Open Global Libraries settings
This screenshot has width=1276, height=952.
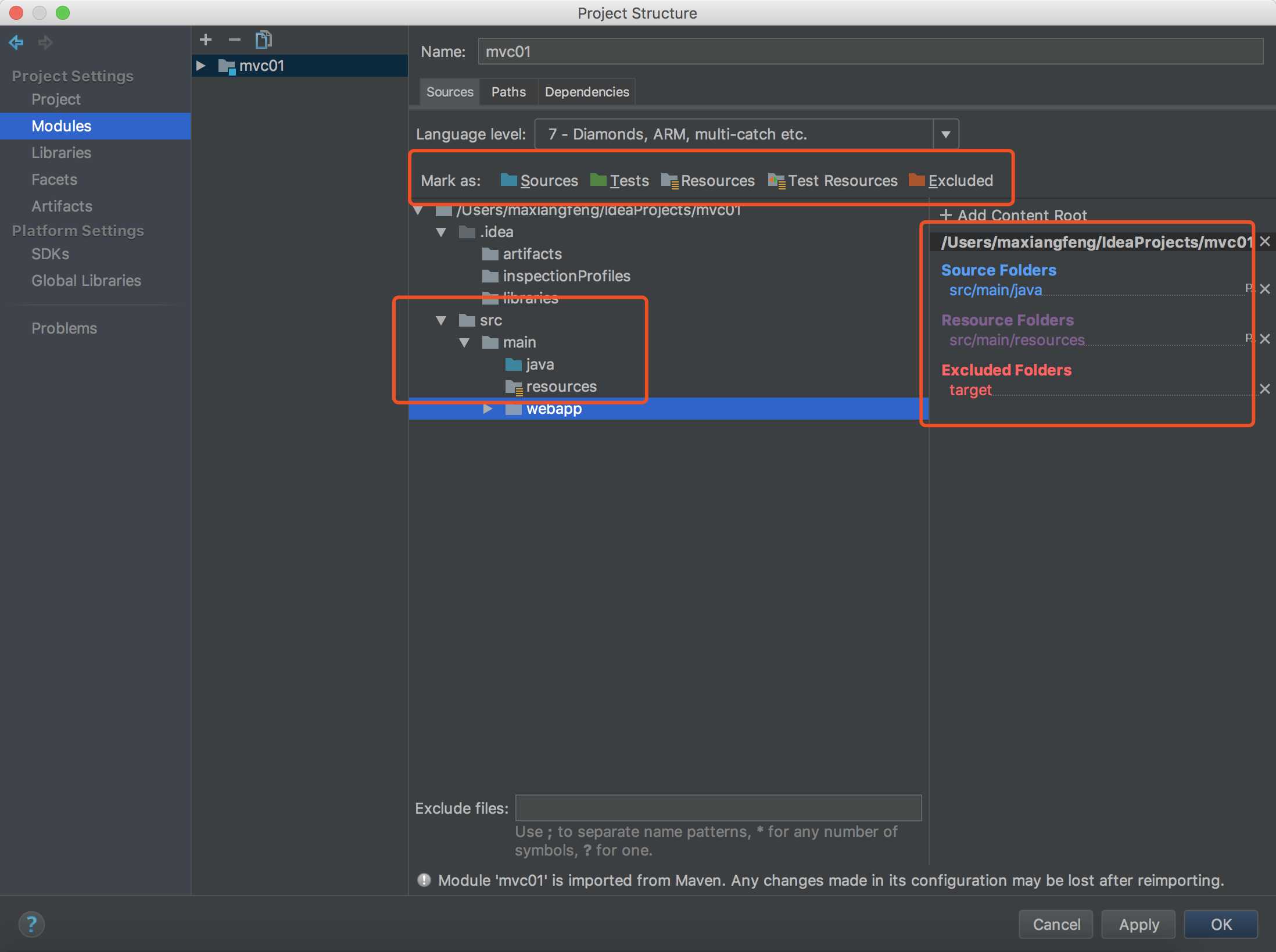tap(86, 281)
